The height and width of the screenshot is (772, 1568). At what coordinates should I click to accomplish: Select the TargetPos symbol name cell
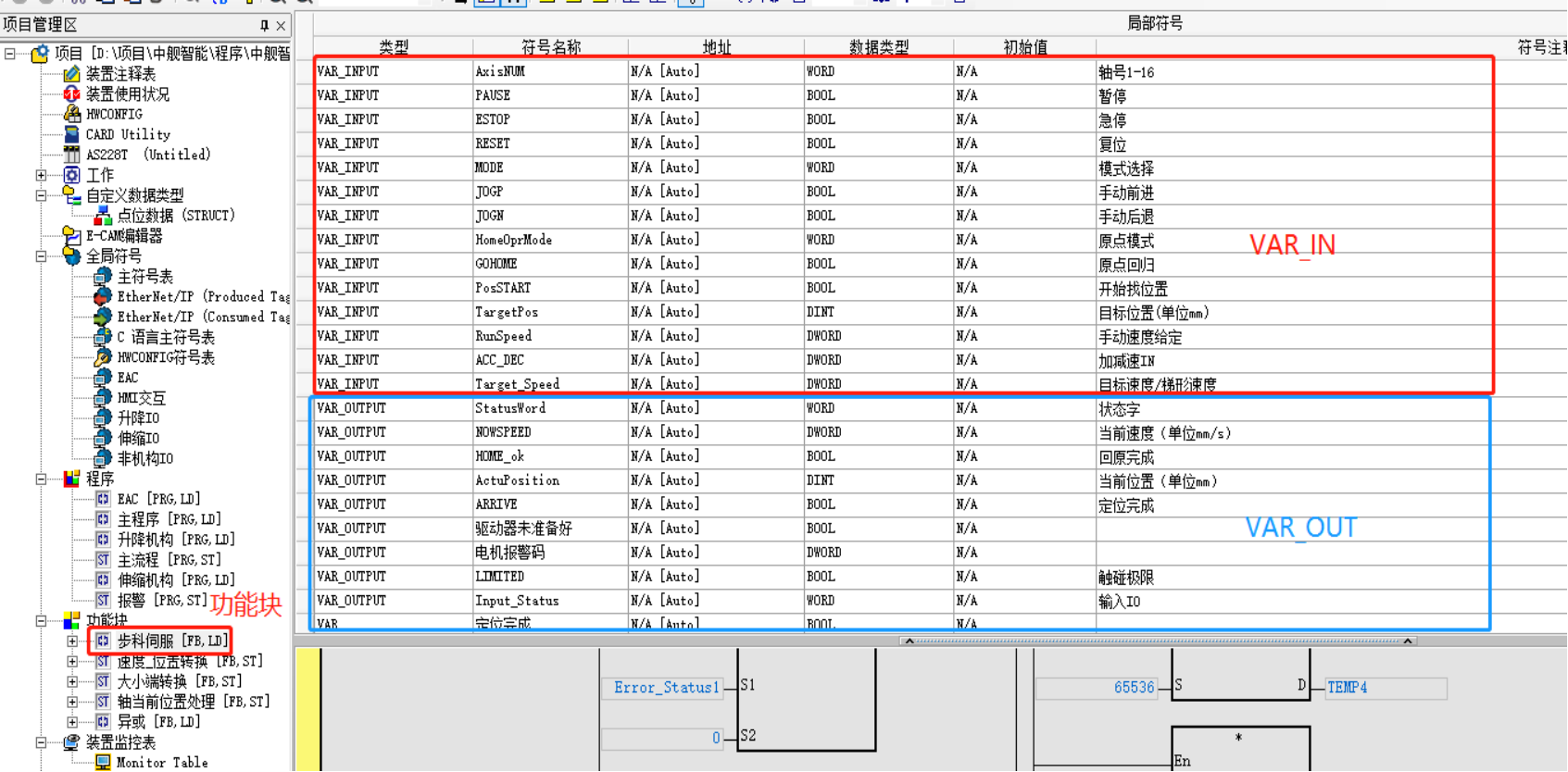[551, 312]
